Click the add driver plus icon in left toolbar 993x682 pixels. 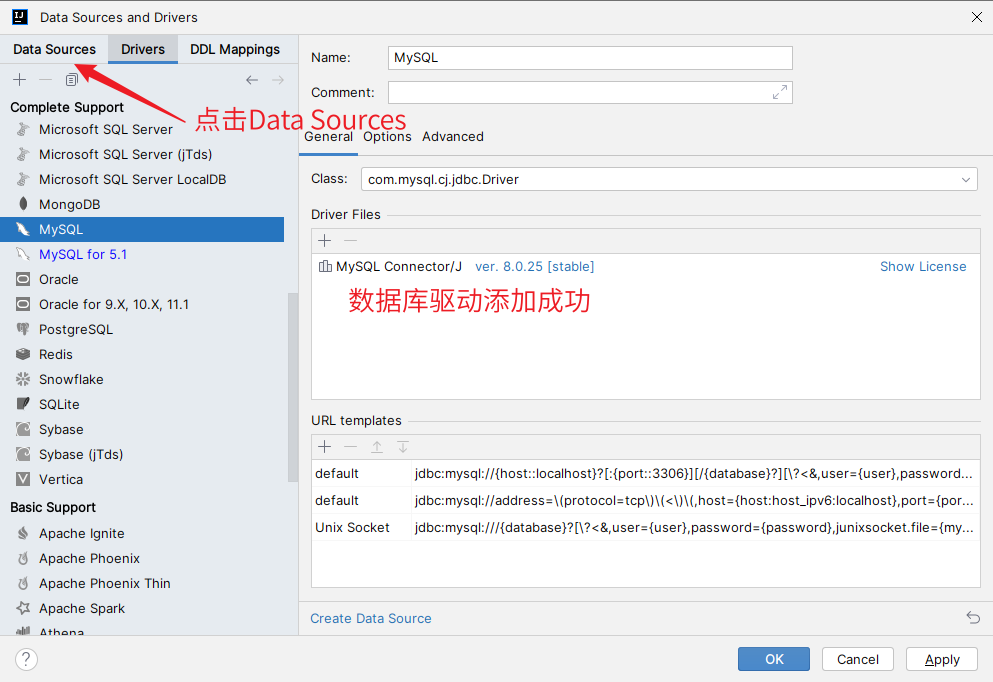19,80
